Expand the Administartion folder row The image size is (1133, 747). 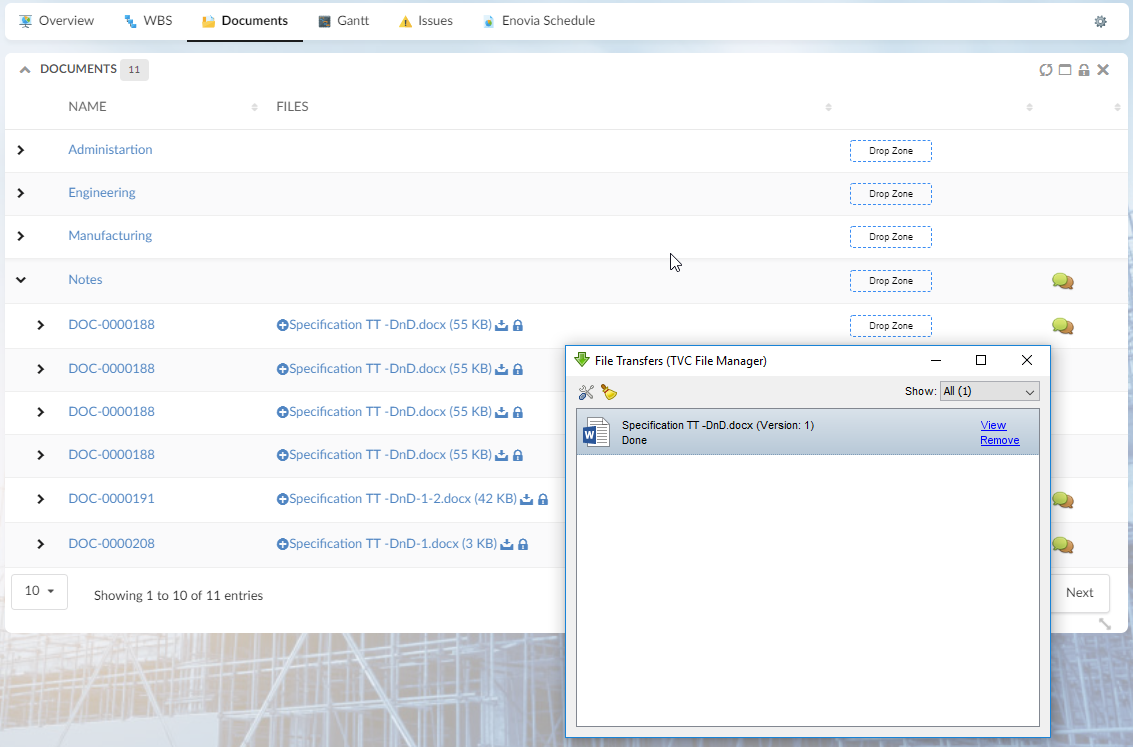(21, 150)
